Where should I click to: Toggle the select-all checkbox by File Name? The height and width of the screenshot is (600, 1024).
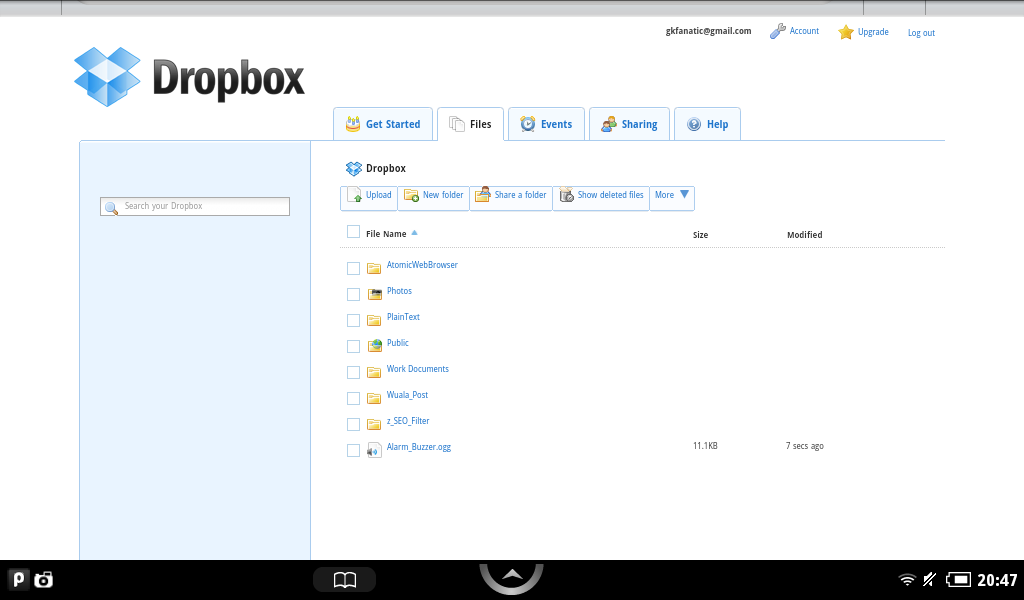[x=353, y=232]
